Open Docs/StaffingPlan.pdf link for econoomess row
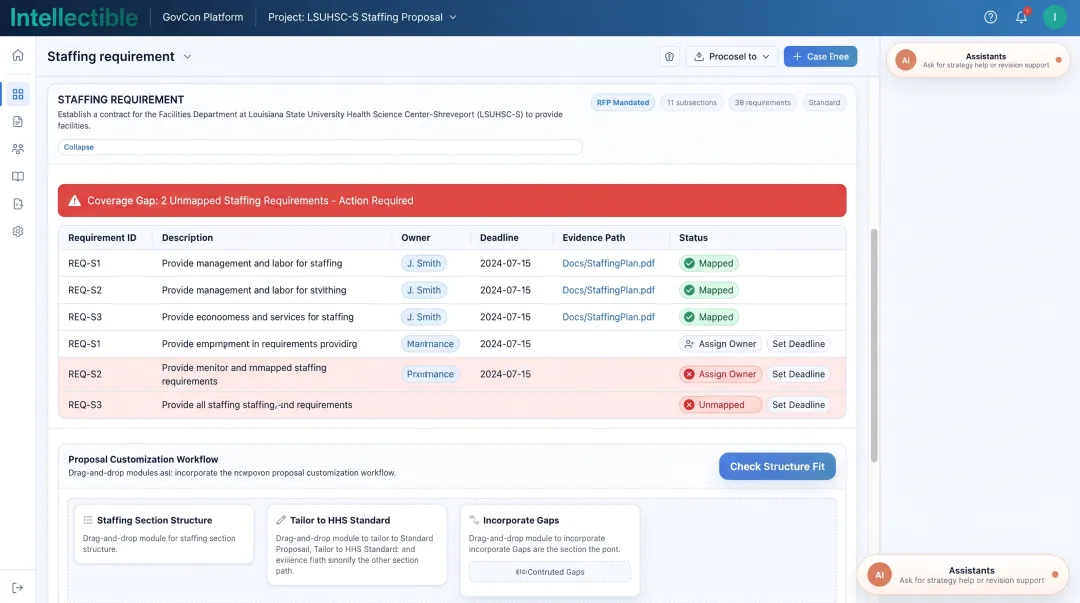This screenshot has height=603, width=1080. tap(608, 317)
